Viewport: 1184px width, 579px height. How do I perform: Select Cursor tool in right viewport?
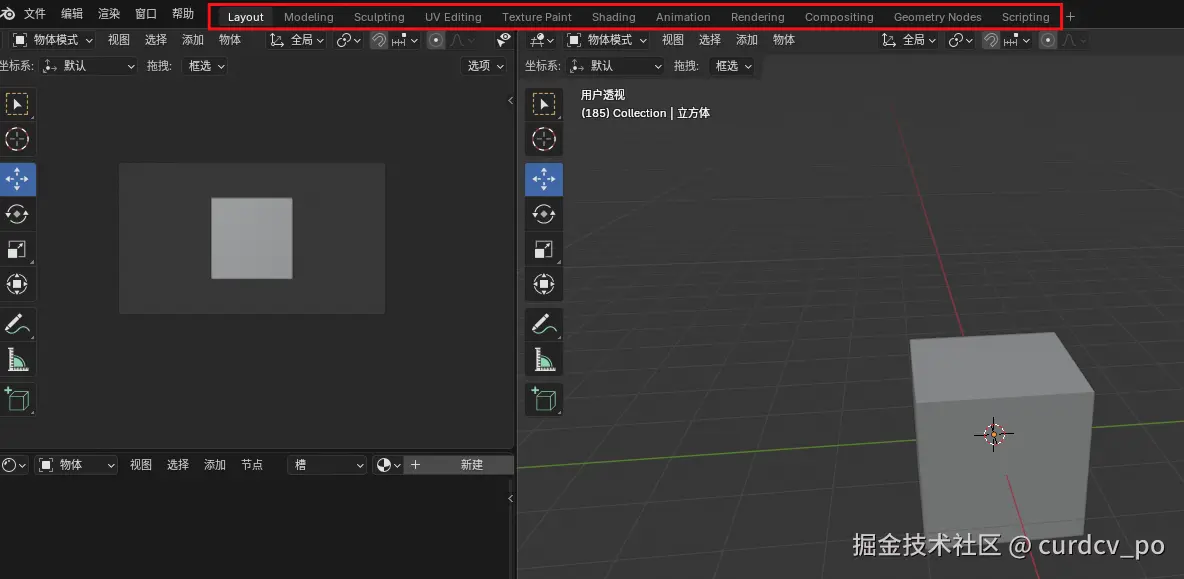pyautogui.click(x=544, y=139)
